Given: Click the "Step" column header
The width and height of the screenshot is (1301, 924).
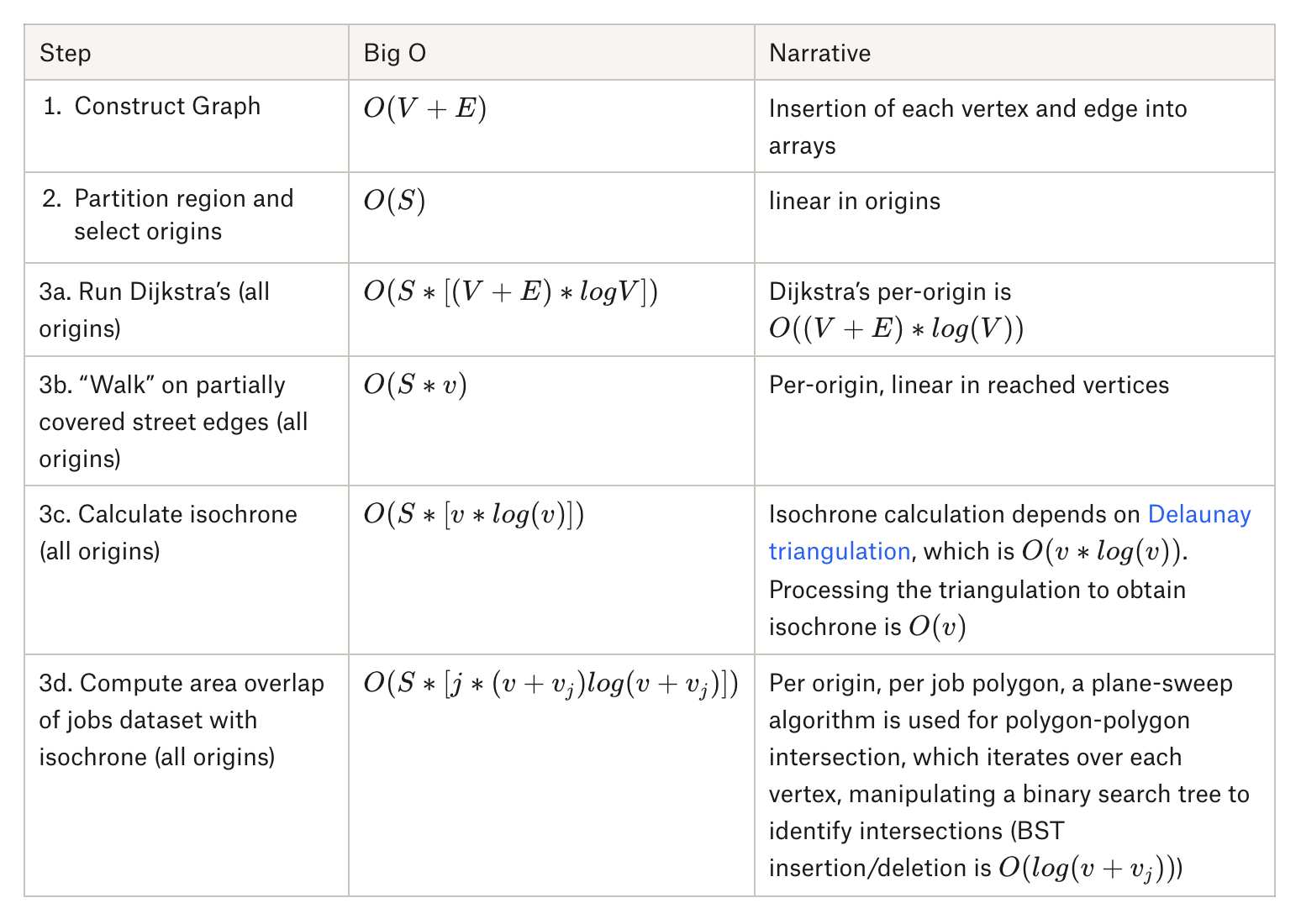Looking at the screenshot, I should pyautogui.click(x=66, y=53).
